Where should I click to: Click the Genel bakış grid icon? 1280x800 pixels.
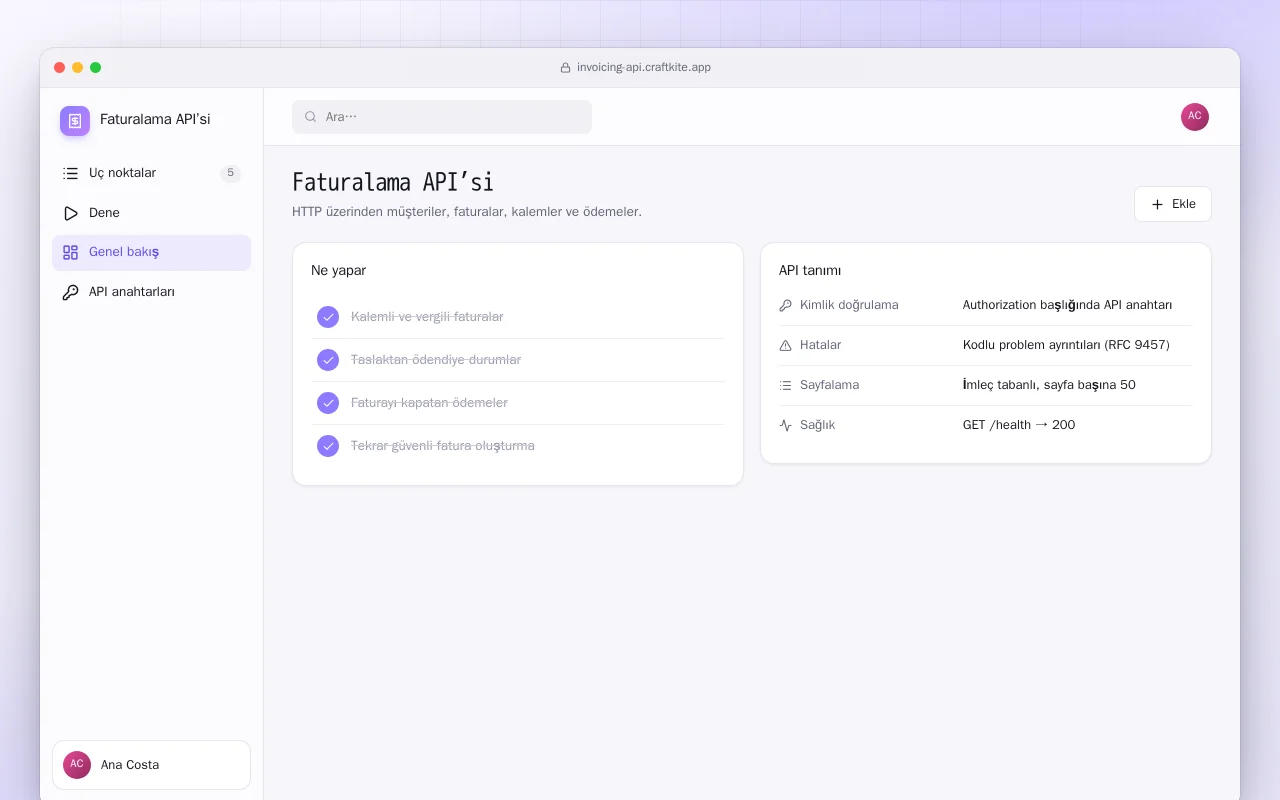pyautogui.click(x=70, y=252)
